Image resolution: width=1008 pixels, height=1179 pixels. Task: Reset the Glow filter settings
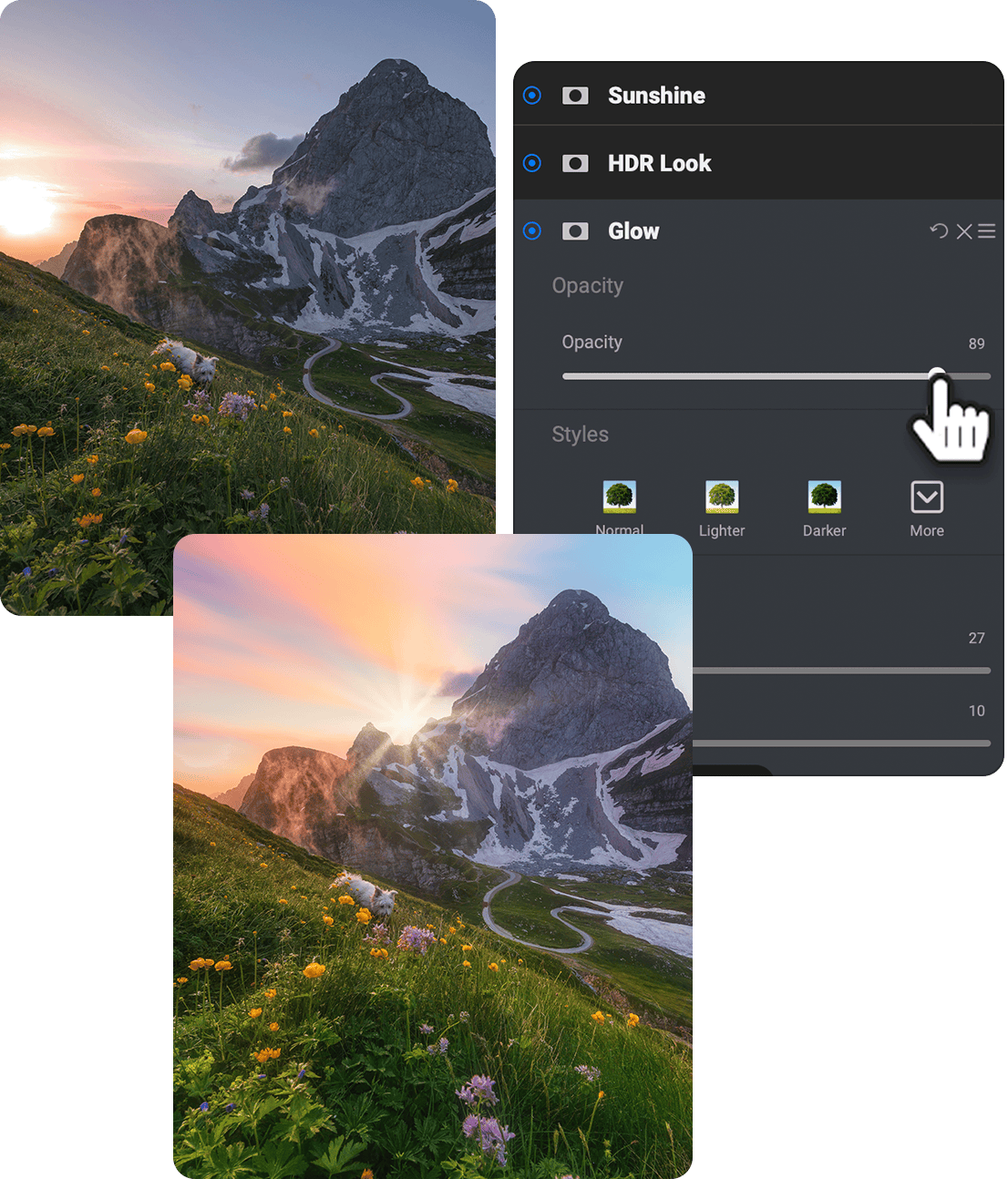(939, 231)
